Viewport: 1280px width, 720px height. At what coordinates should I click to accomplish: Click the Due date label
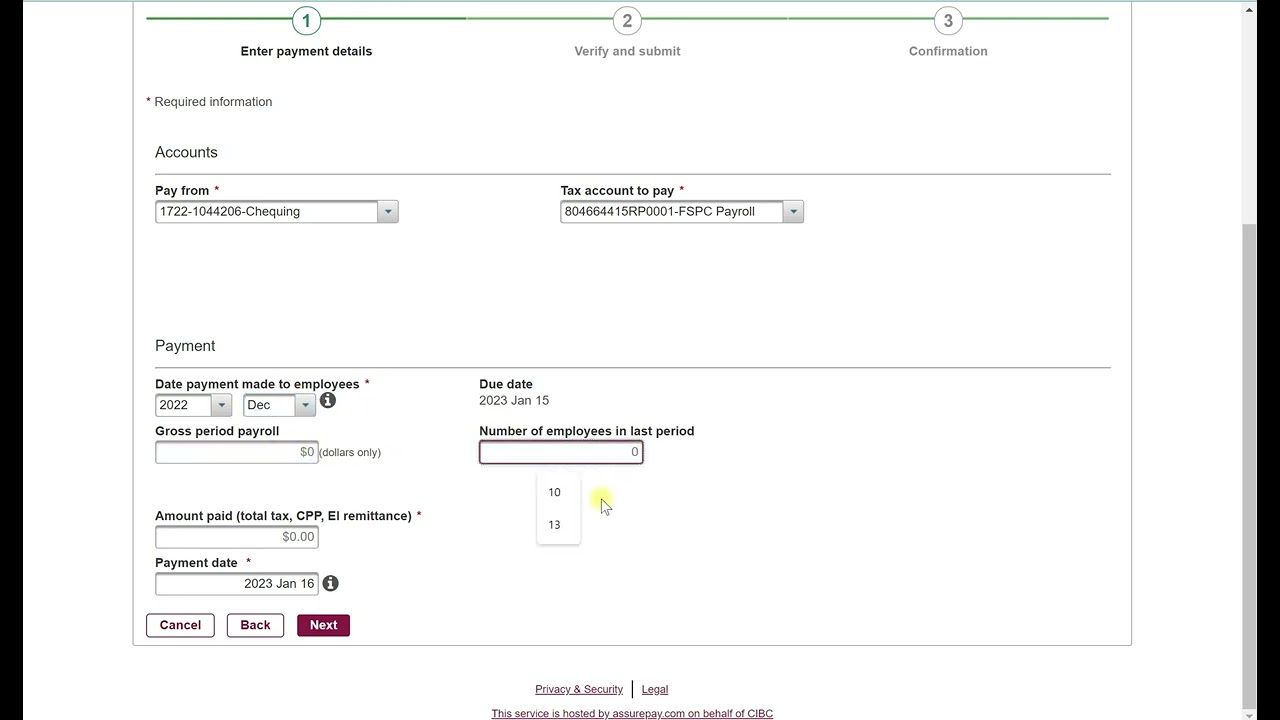(506, 384)
